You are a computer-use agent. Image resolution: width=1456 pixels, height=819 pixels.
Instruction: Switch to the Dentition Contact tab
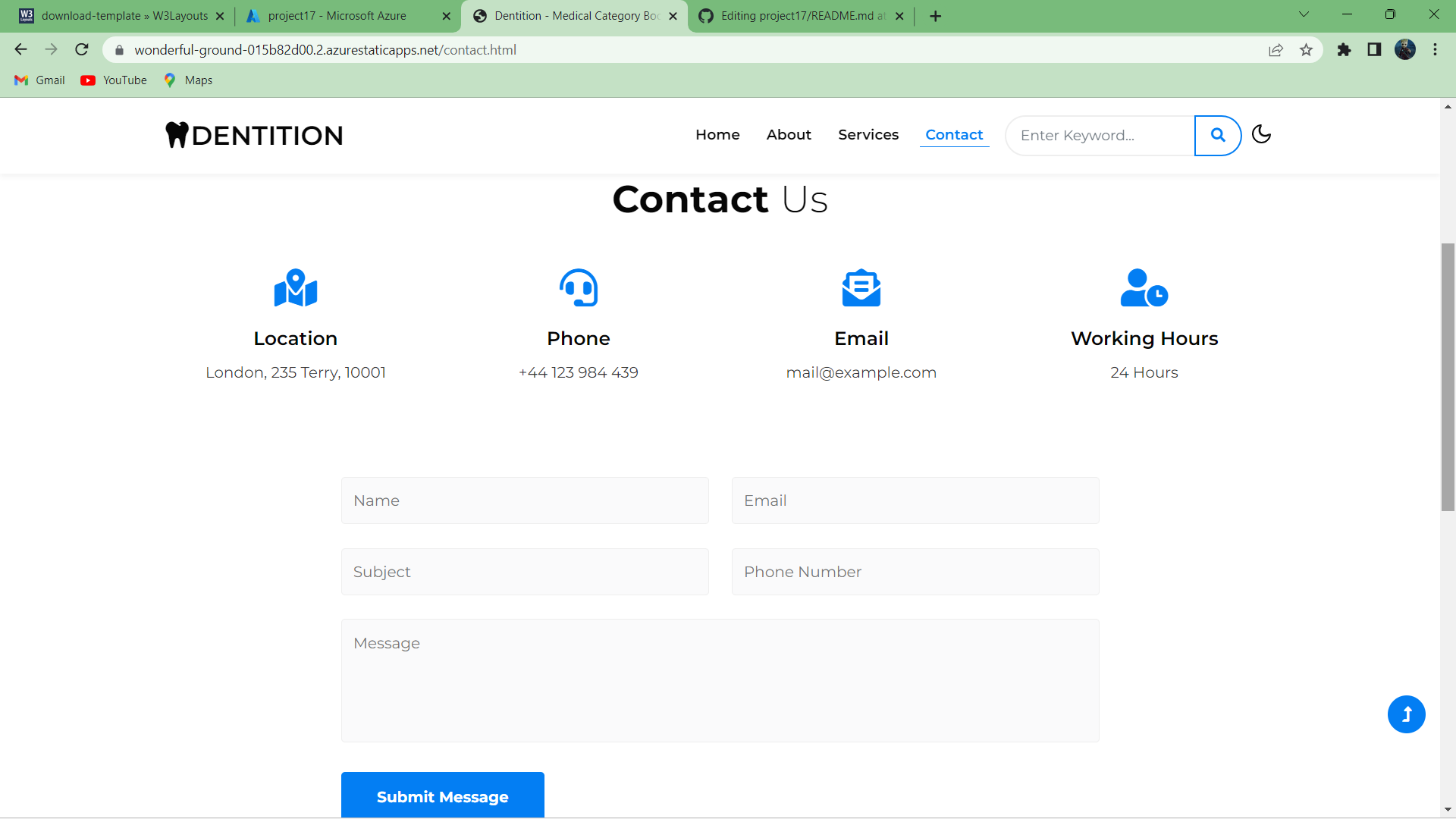coord(574,15)
